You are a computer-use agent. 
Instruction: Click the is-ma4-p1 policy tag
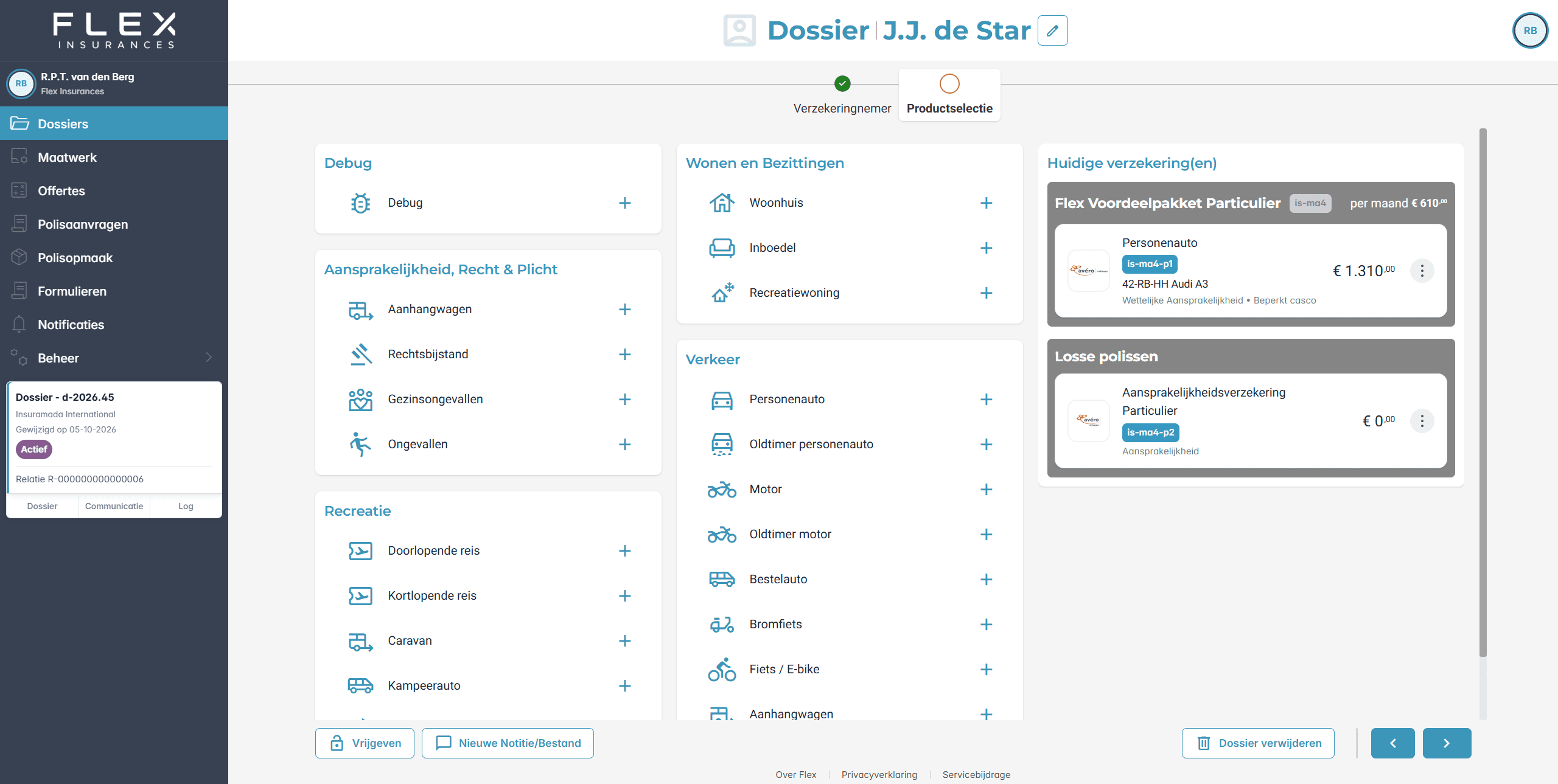[x=1149, y=264]
